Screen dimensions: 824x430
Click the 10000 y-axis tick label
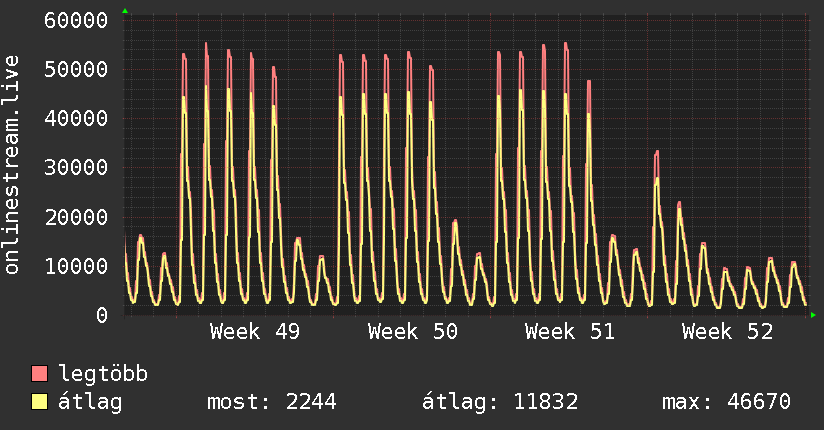pyautogui.click(x=76, y=266)
